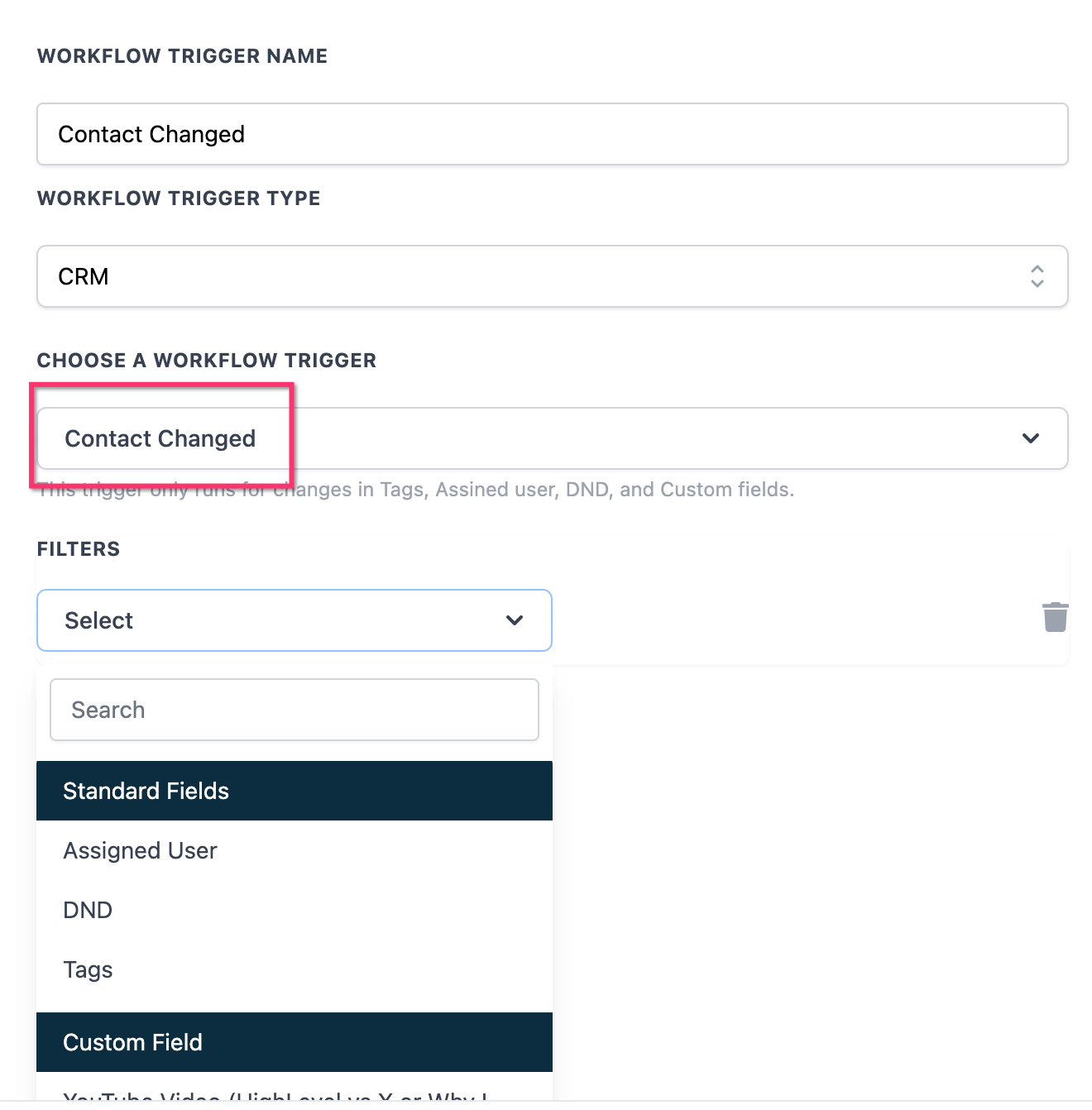Pick Tags from Standard Fields options
1092x1110 pixels.
88,969
